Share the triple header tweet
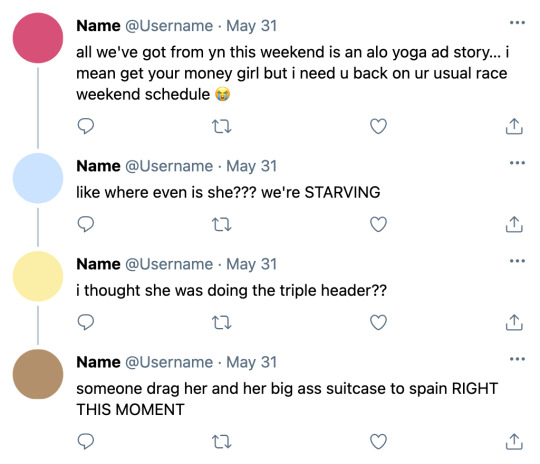 pyautogui.click(x=514, y=322)
